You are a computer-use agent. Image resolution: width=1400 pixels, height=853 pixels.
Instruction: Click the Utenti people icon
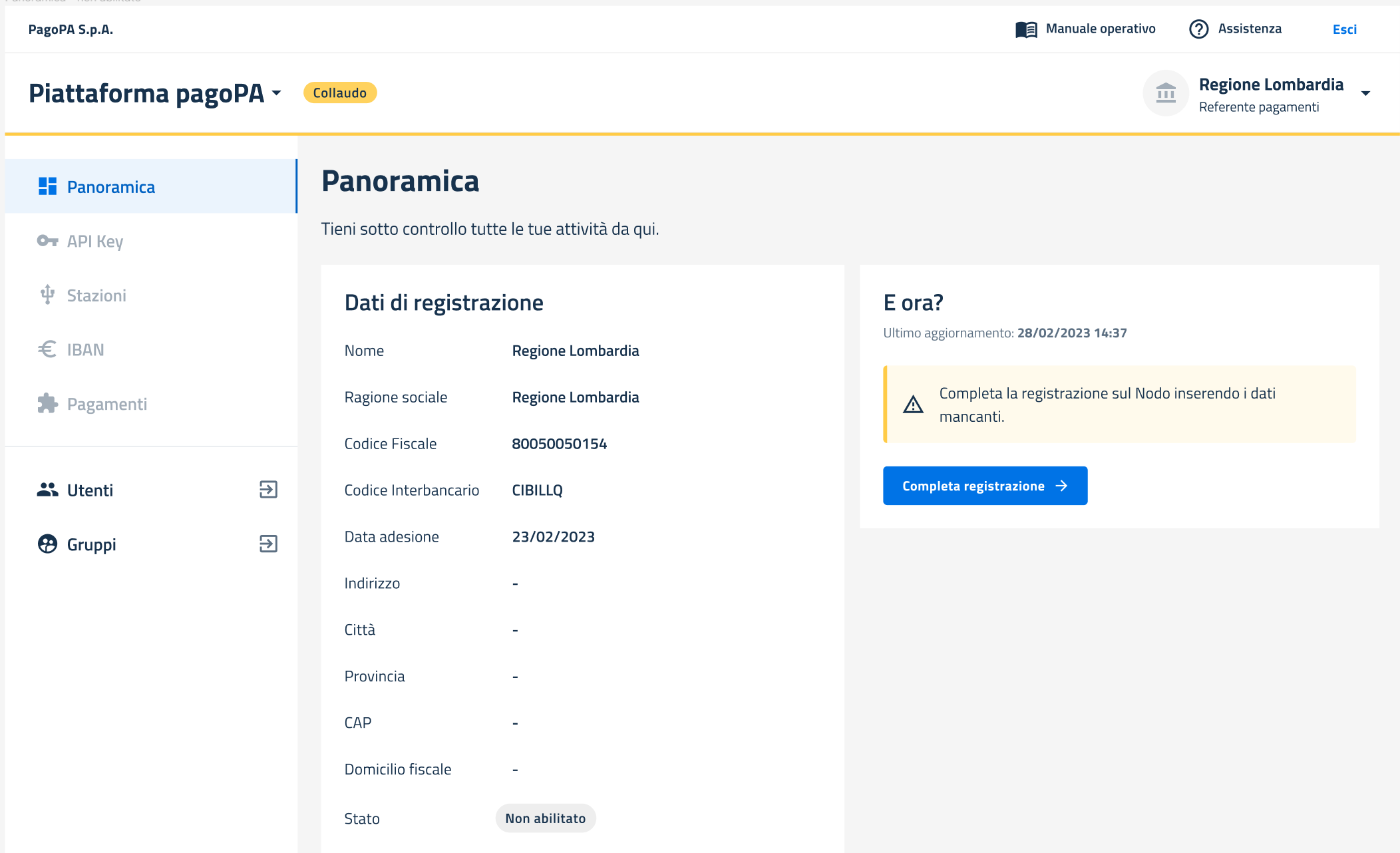[47, 490]
